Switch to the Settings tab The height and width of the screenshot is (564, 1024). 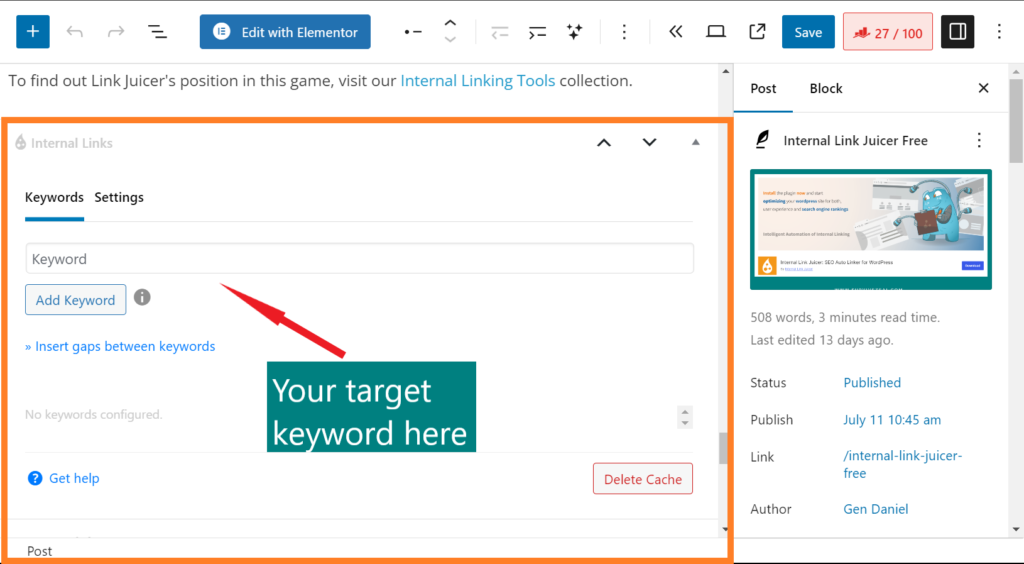[x=119, y=197]
